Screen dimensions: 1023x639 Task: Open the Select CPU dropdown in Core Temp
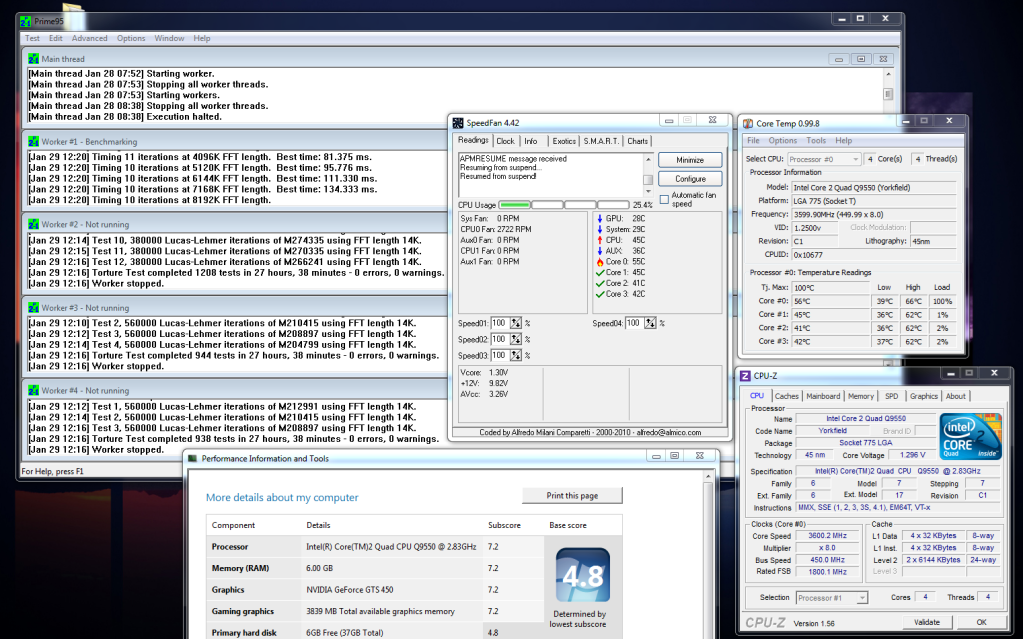coord(825,159)
